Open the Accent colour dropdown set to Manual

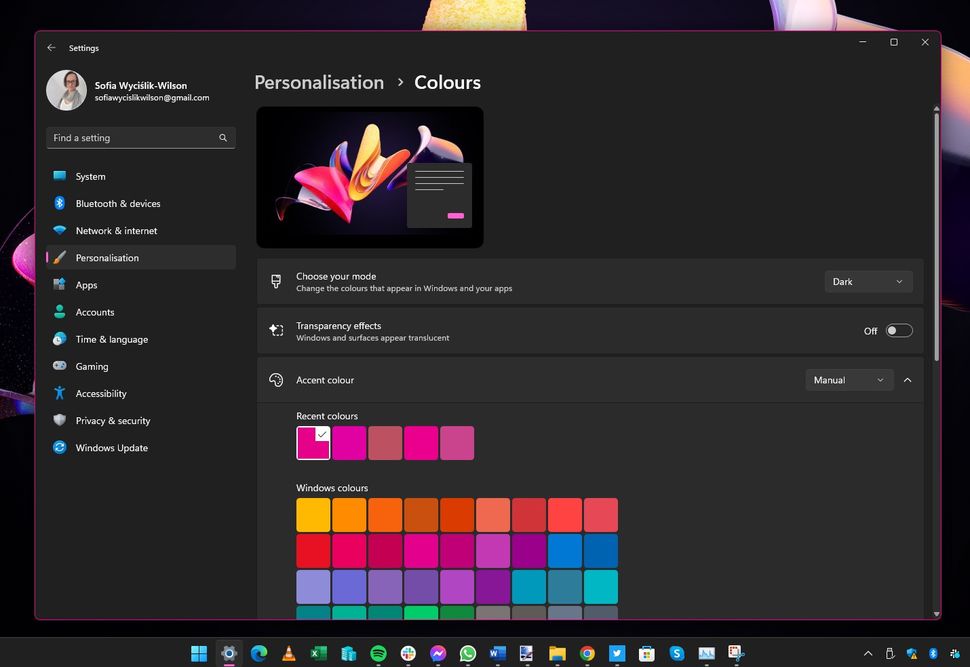pyautogui.click(x=849, y=380)
